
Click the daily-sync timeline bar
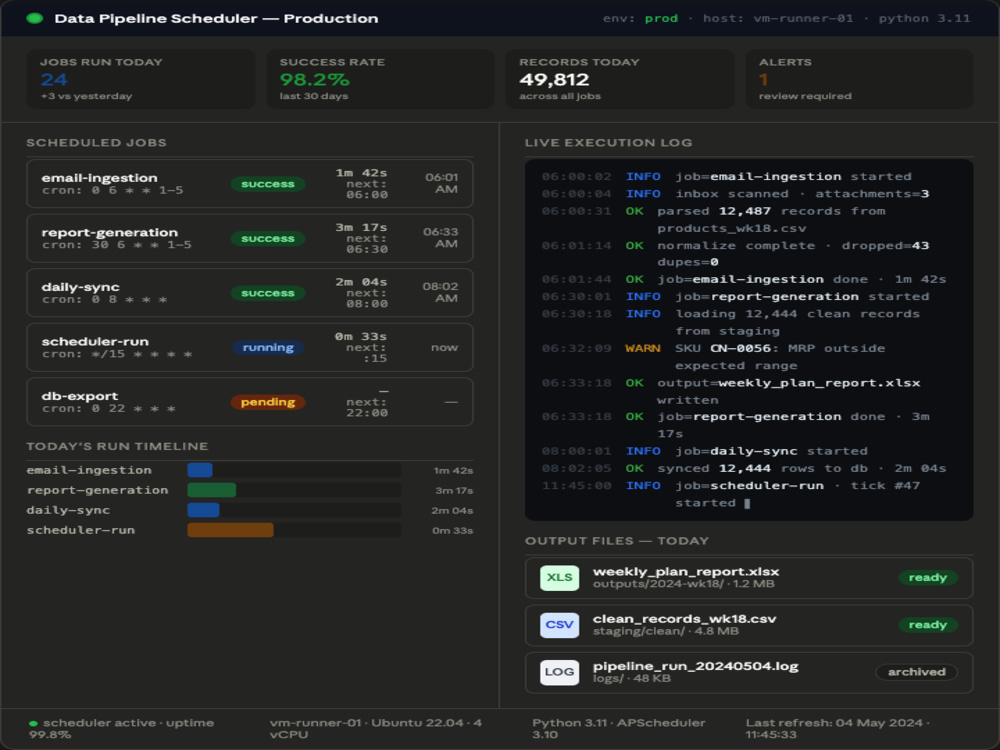(203, 510)
